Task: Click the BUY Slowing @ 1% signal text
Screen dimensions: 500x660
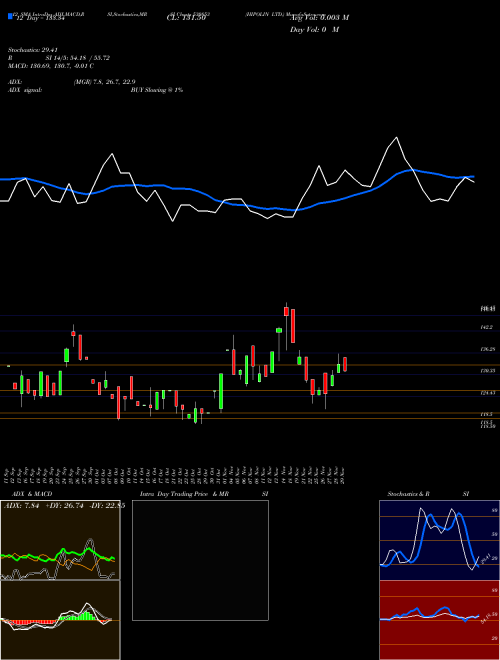Action: pyautogui.click(x=157, y=90)
